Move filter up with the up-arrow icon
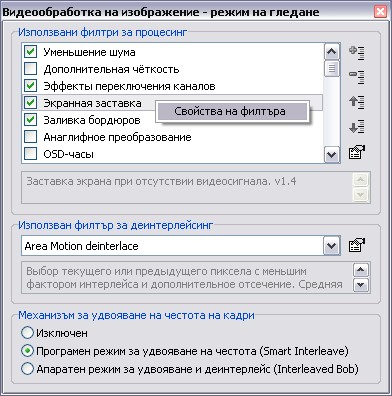392x396 pixels. pos(357,102)
